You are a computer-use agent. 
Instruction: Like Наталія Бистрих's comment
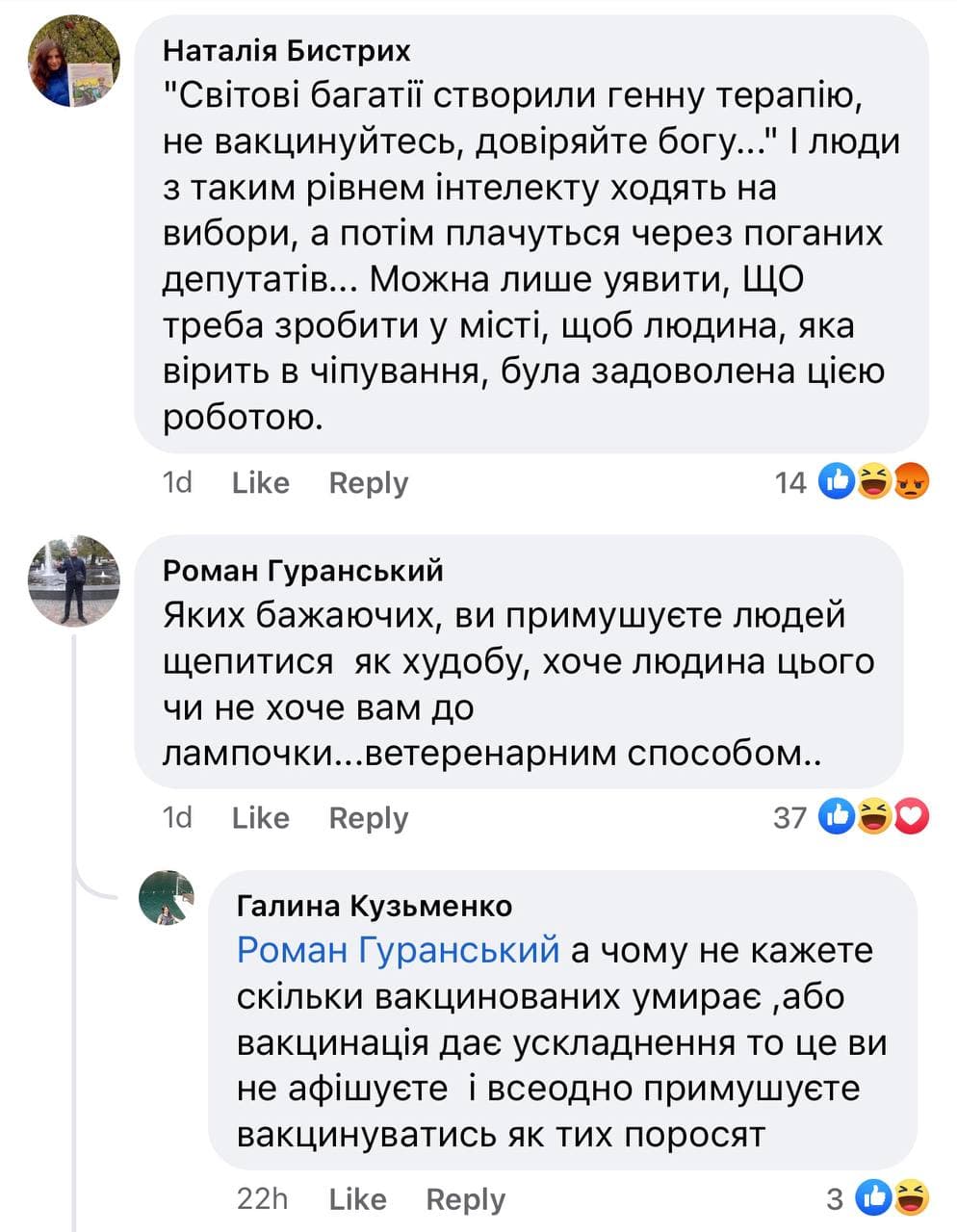tap(260, 482)
